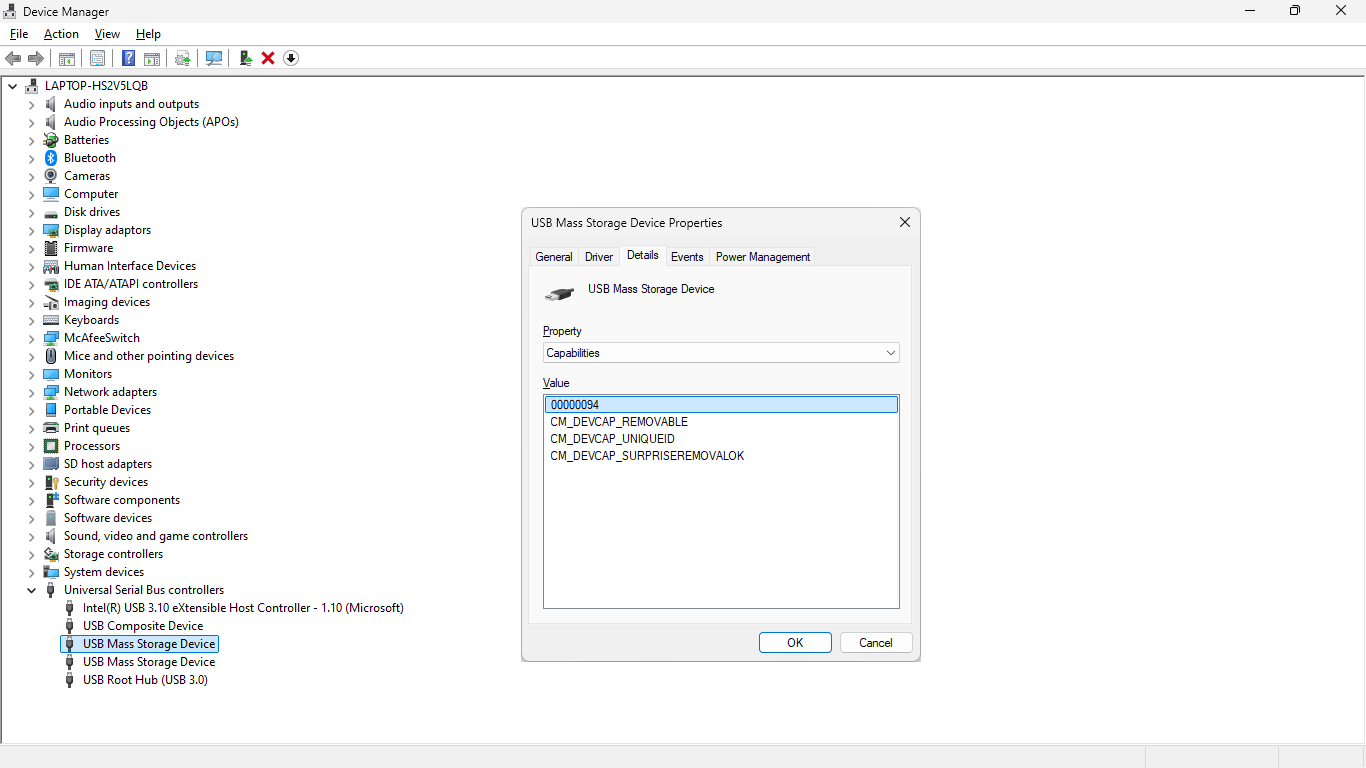Switch to the Events tab
This screenshot has width=1366, height=768.
click(x=687, y=257)
